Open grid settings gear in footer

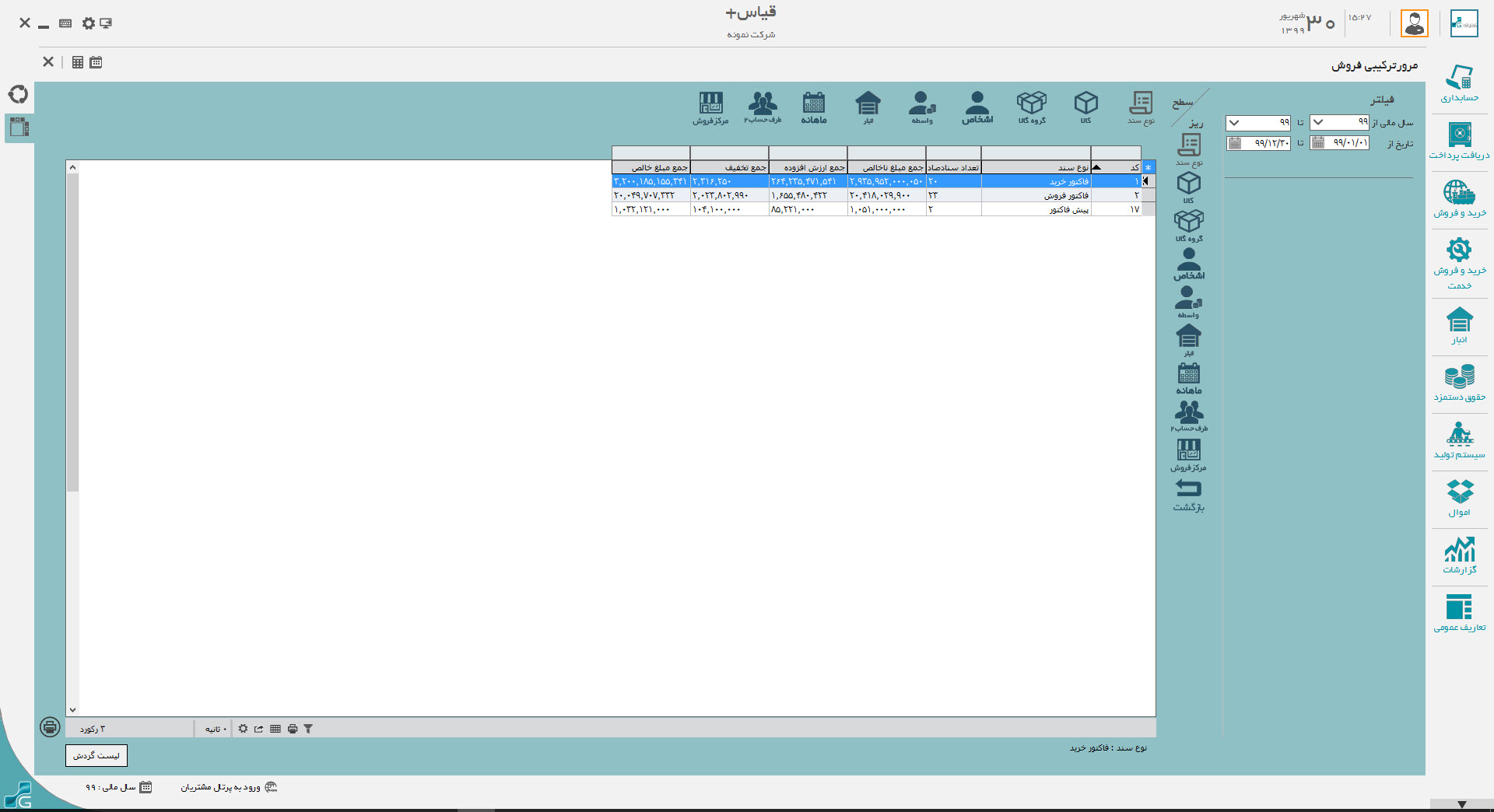[x=243, y=729]
